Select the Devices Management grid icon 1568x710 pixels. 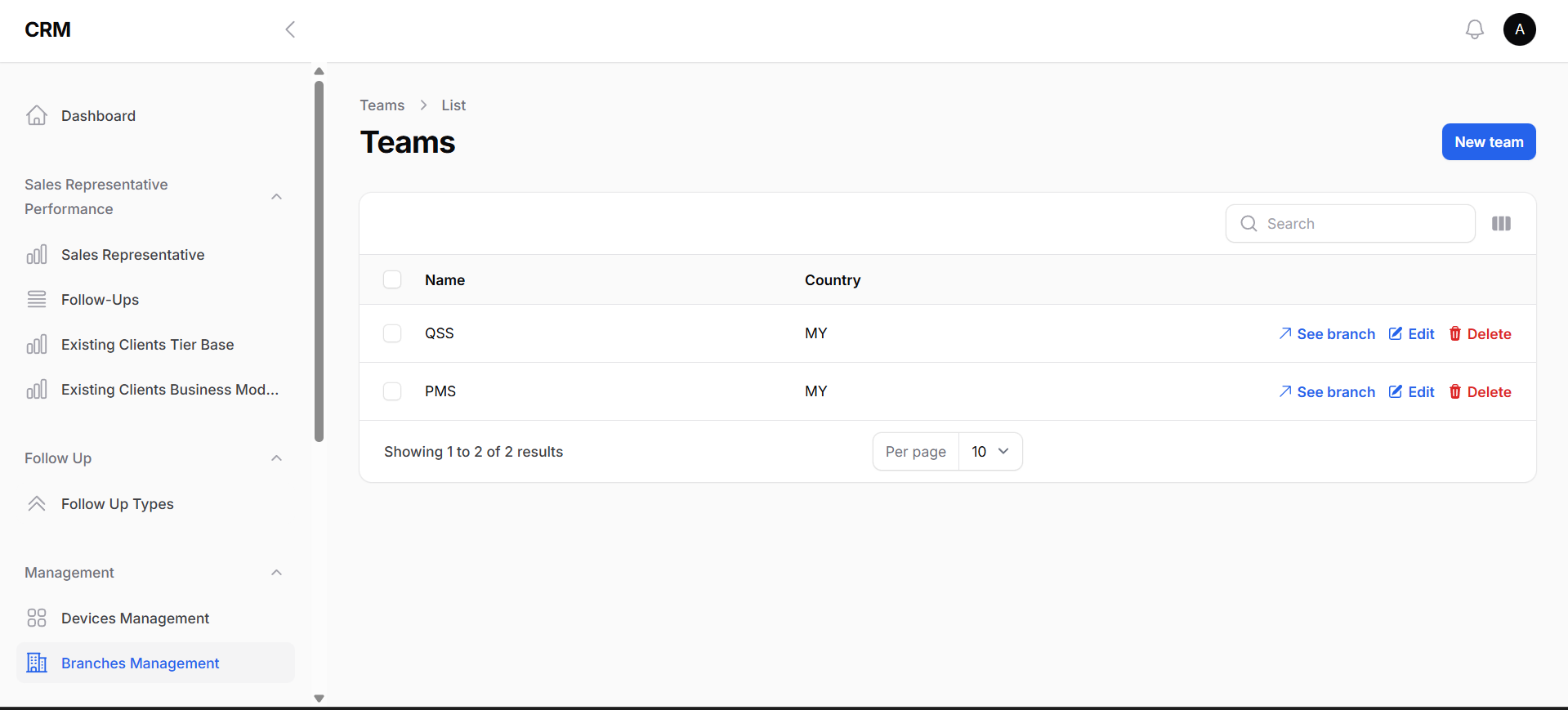coord(37,618)
